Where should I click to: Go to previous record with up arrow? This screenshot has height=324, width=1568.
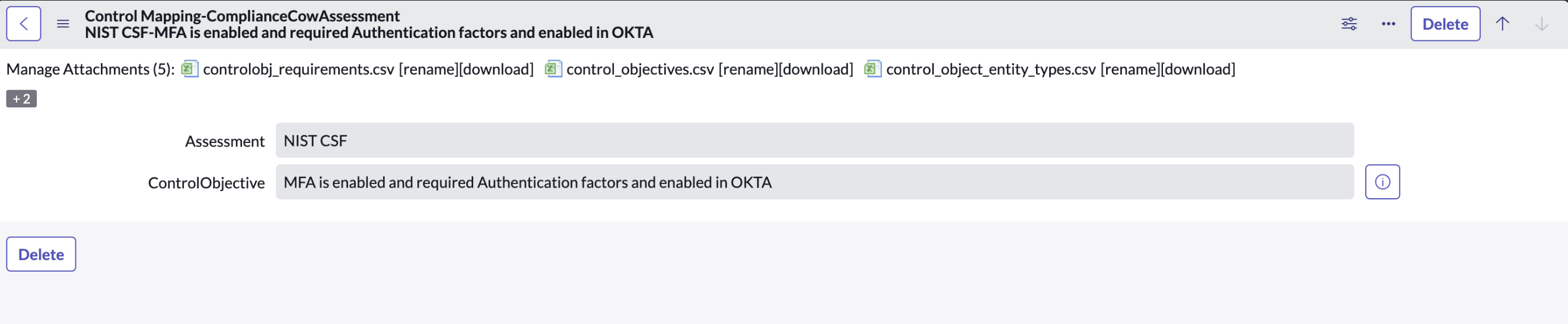1502,24
